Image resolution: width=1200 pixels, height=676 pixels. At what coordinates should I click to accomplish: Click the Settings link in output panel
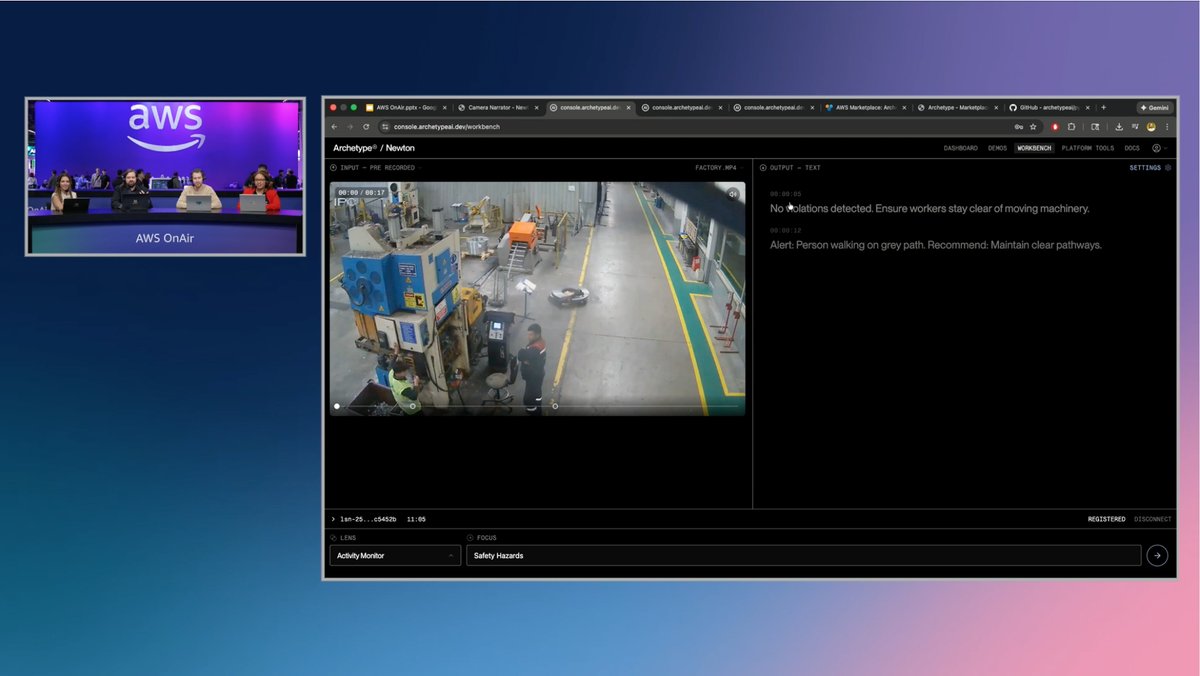click(x=1145, y=168)
